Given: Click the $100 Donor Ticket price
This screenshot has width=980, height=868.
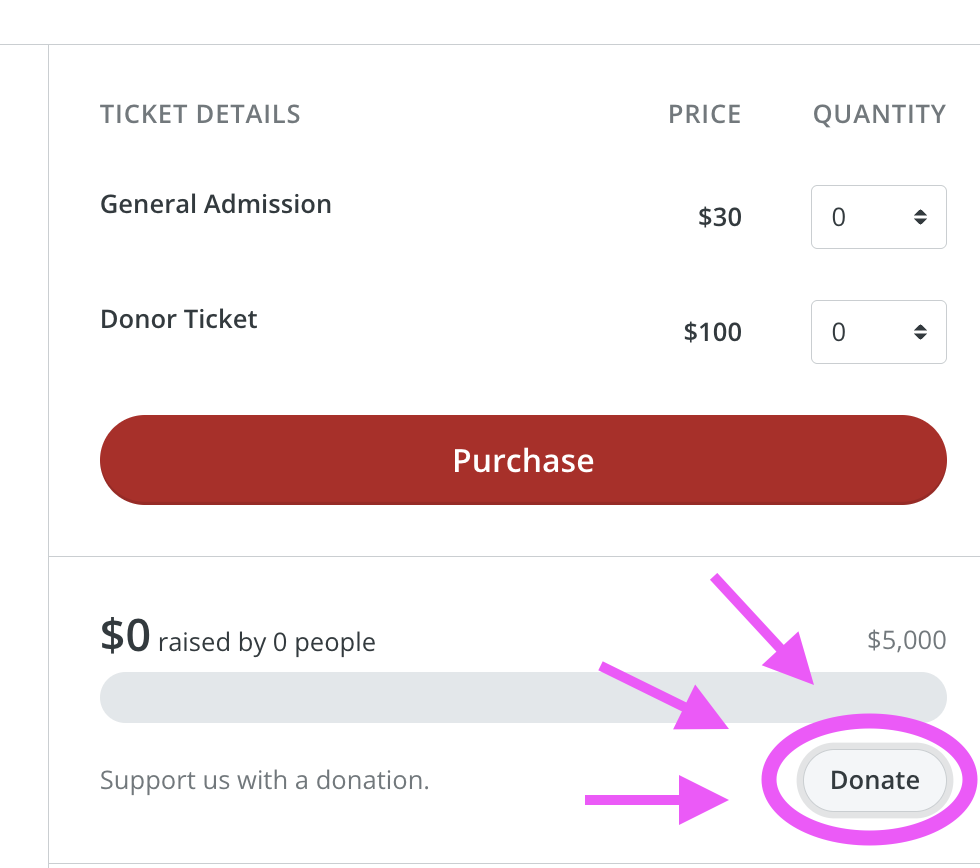Looking at the screenshot, I should click(712, 332).
